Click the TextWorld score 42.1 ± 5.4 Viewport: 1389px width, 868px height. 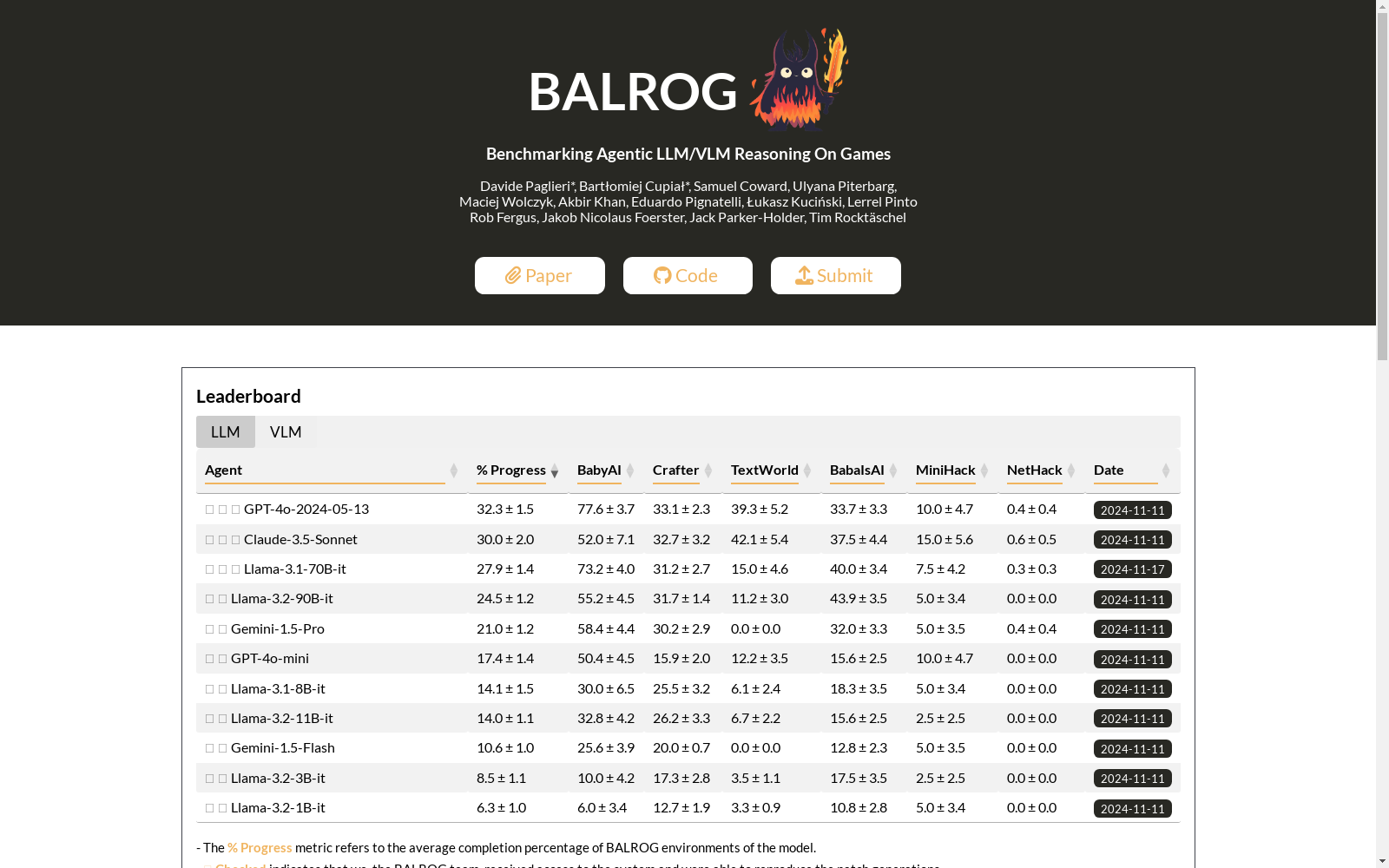760,539
